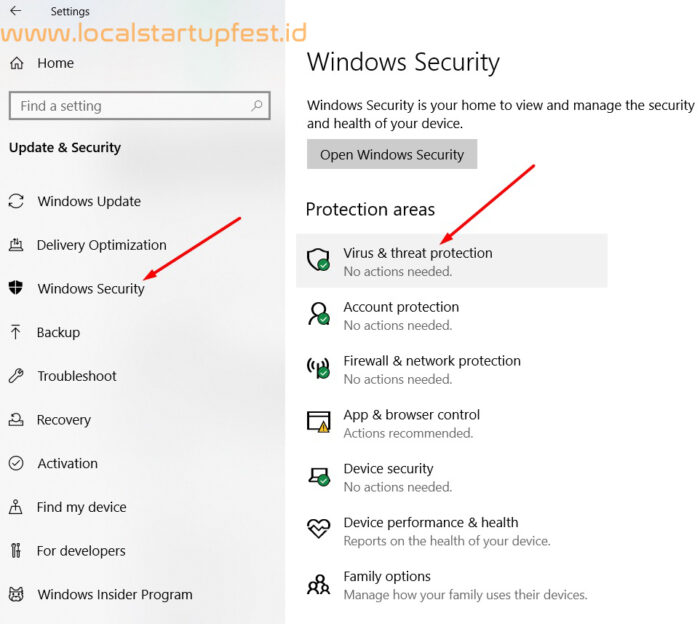Click the Virus & threat protection shield icon
Viewport: 700px width, 624px height.
(x=318, y=260)
